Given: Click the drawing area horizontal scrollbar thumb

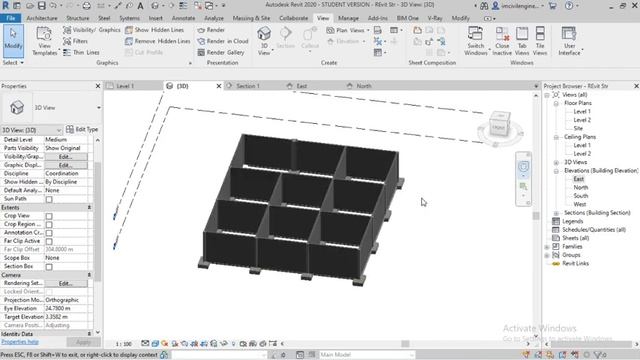Looking at the screenshot, I should [x=405, y=344].
